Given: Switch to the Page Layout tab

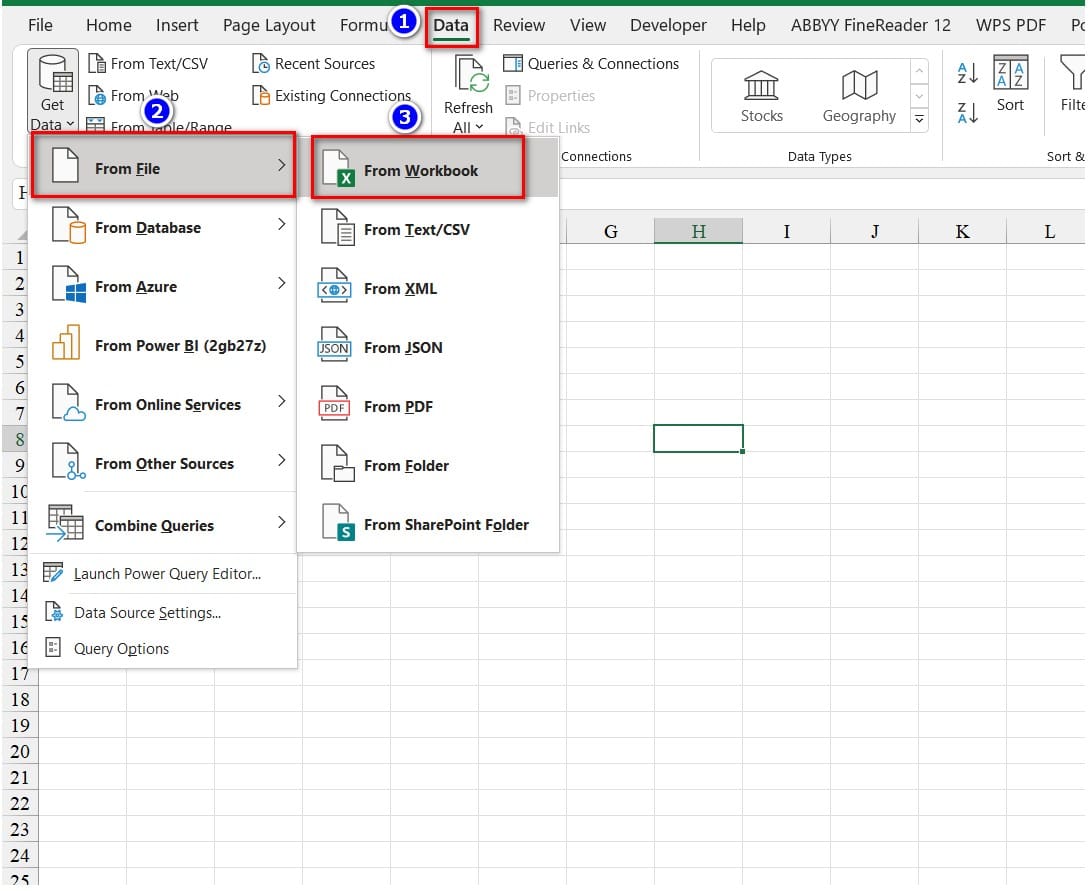Looking at the screenshot, I should coord(269,25).
